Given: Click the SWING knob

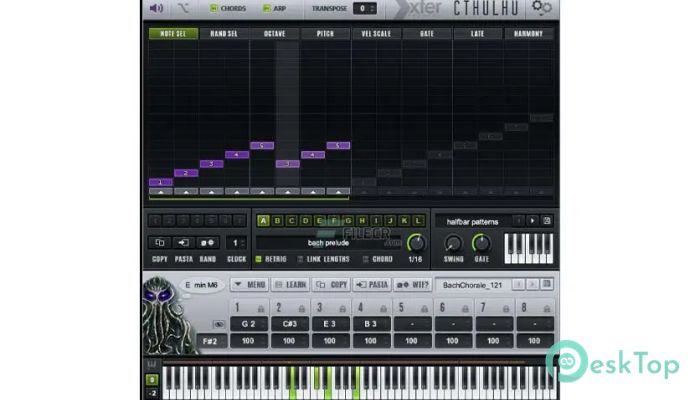Looking at the screenshot, I should tap(453, 243).
